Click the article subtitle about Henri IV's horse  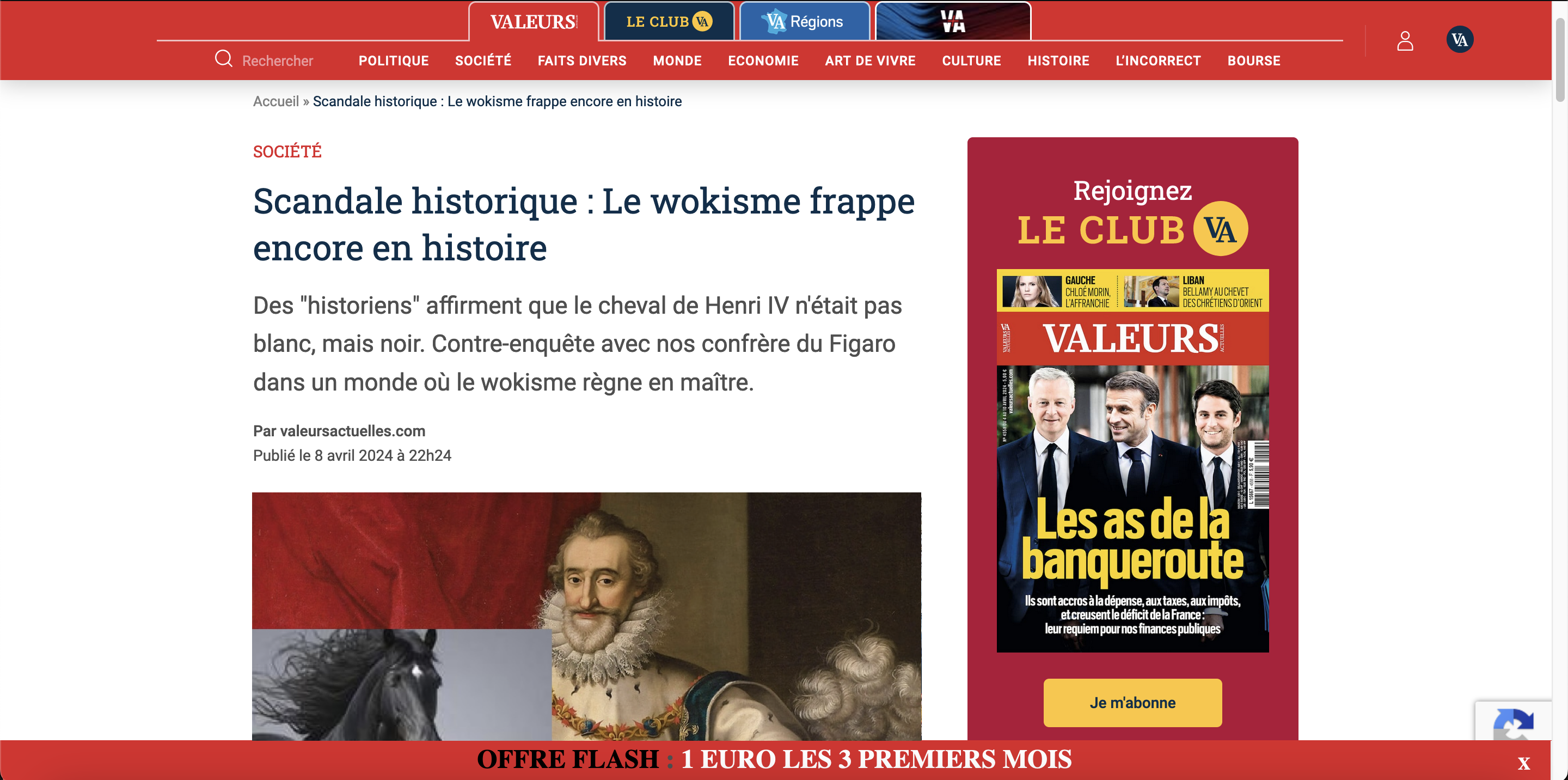pos(577,343)
